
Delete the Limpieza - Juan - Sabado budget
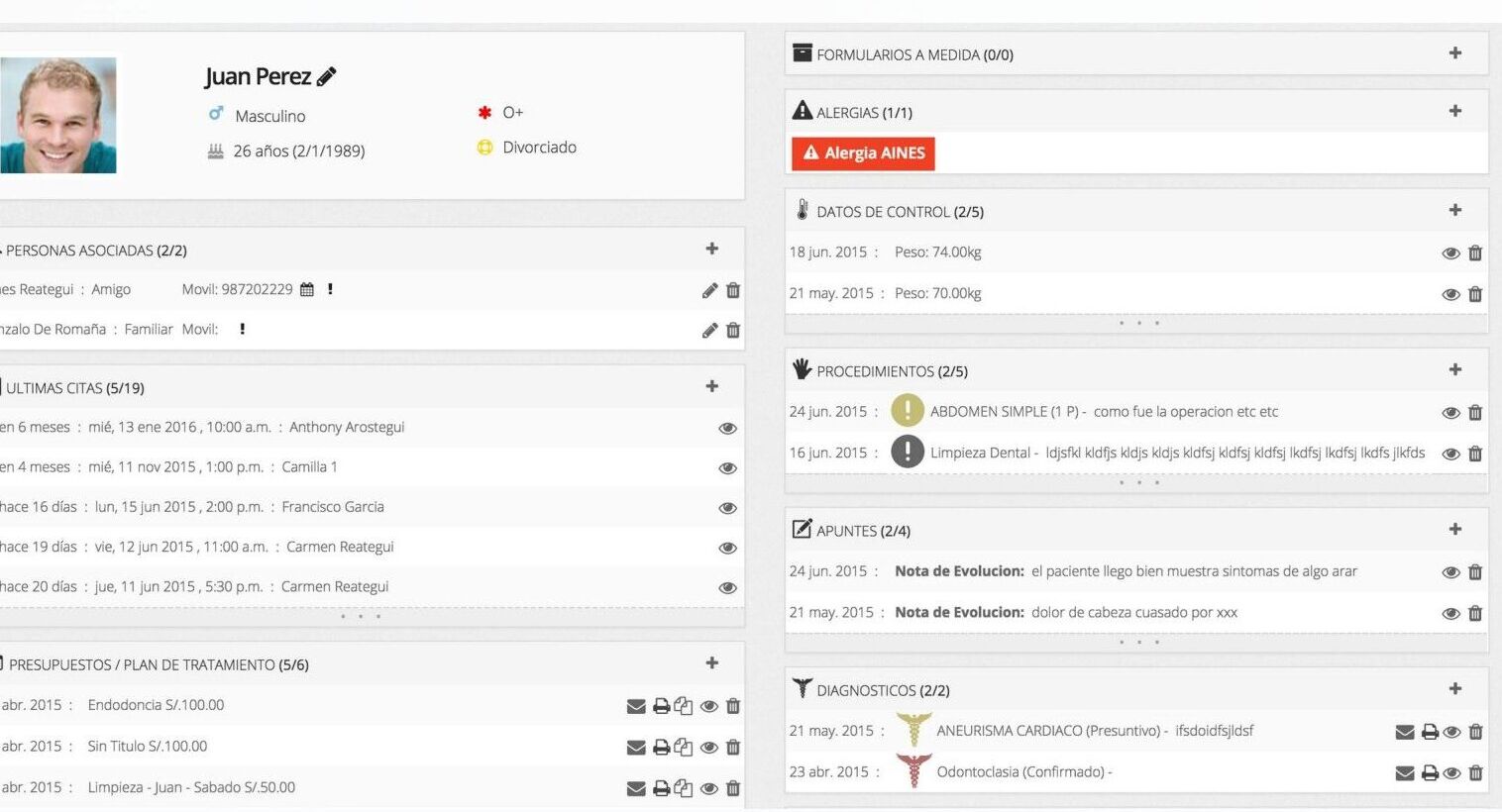coord(733,789)
